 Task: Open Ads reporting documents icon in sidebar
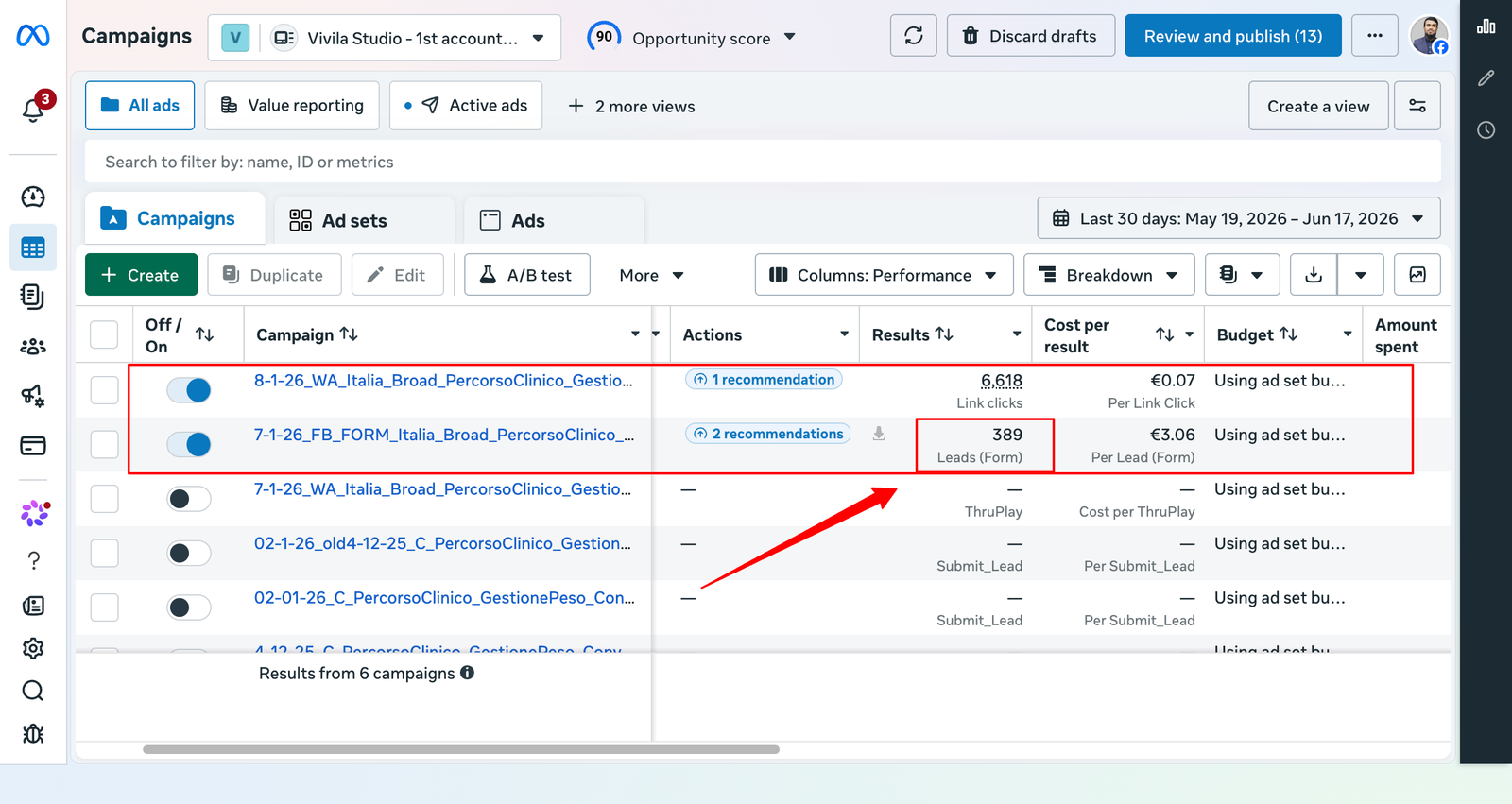[33, 297]
